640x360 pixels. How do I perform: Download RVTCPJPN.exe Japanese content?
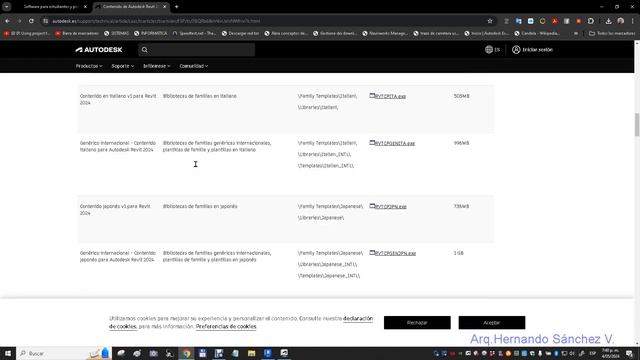click(391, 207)
